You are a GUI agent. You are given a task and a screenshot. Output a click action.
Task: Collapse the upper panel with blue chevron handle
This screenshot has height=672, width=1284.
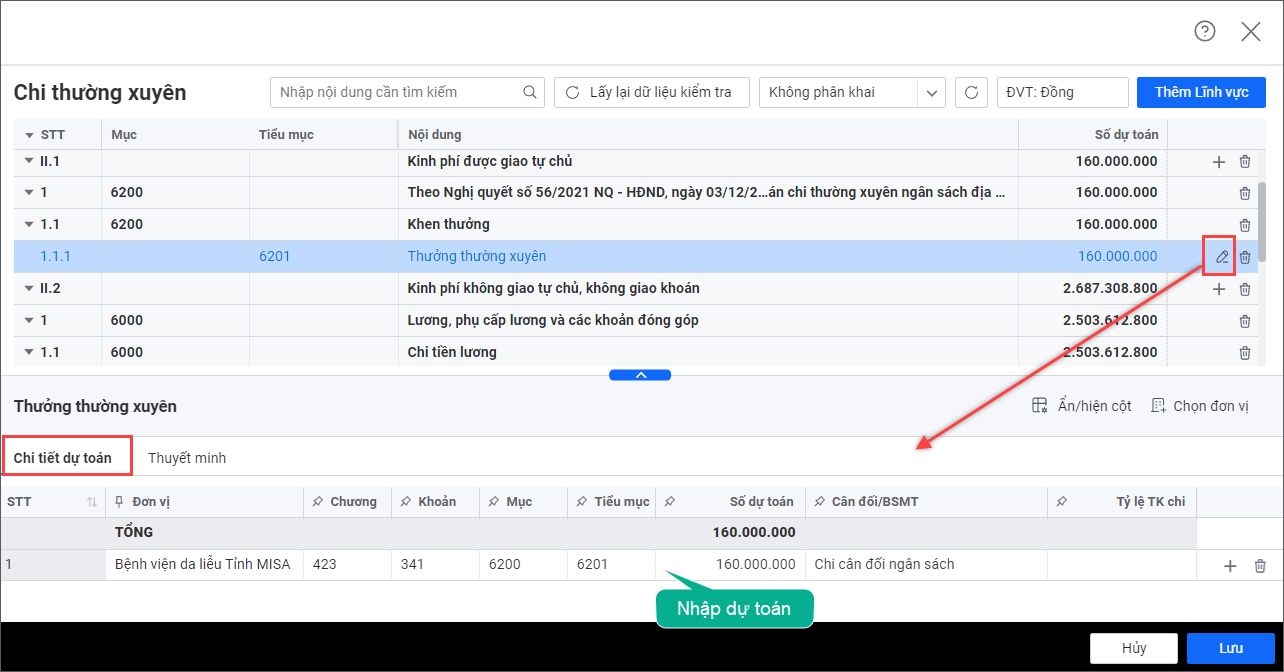pos(640,375)
